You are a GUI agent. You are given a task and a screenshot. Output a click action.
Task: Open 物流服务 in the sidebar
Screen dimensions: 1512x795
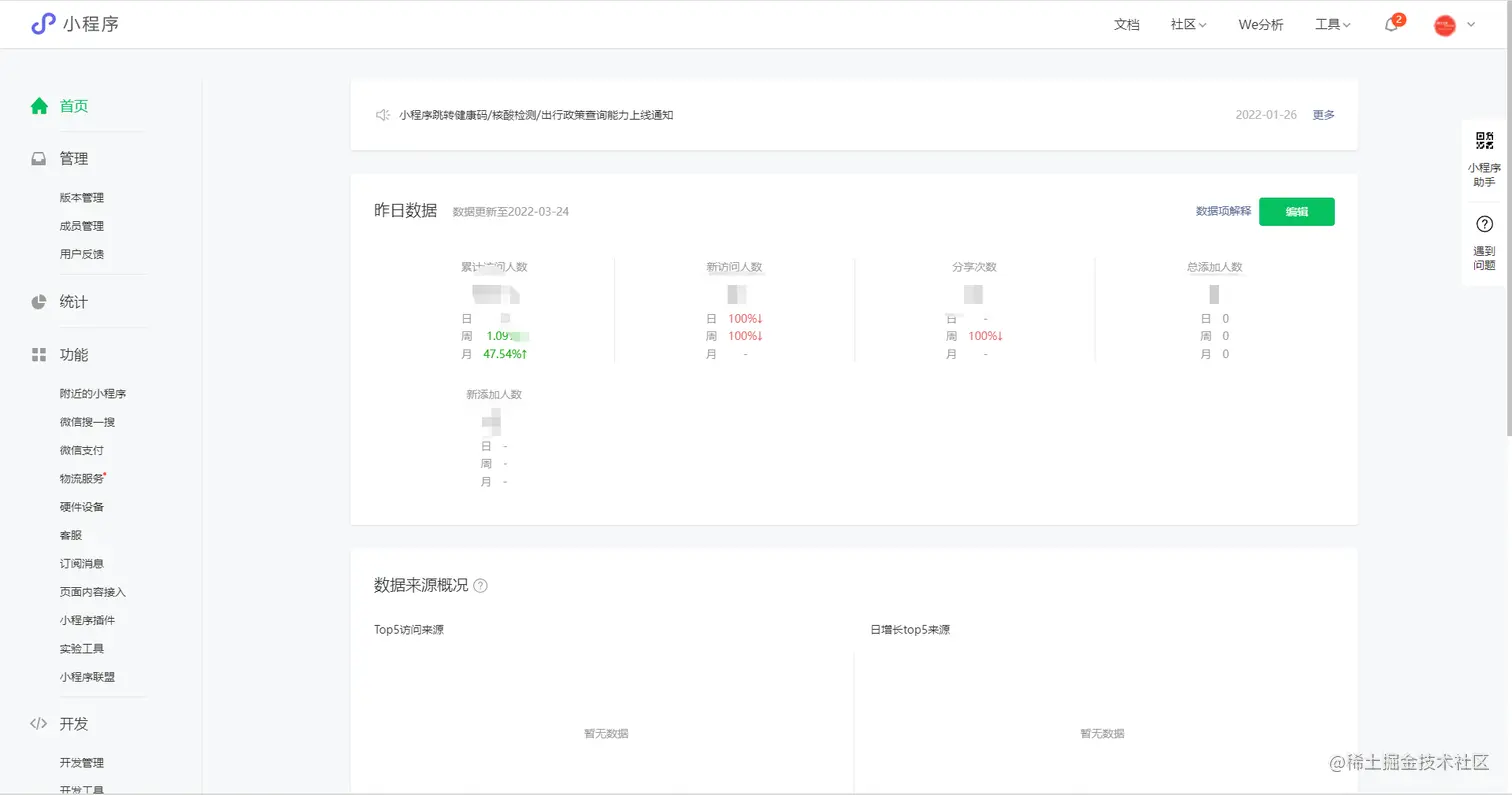82,479
